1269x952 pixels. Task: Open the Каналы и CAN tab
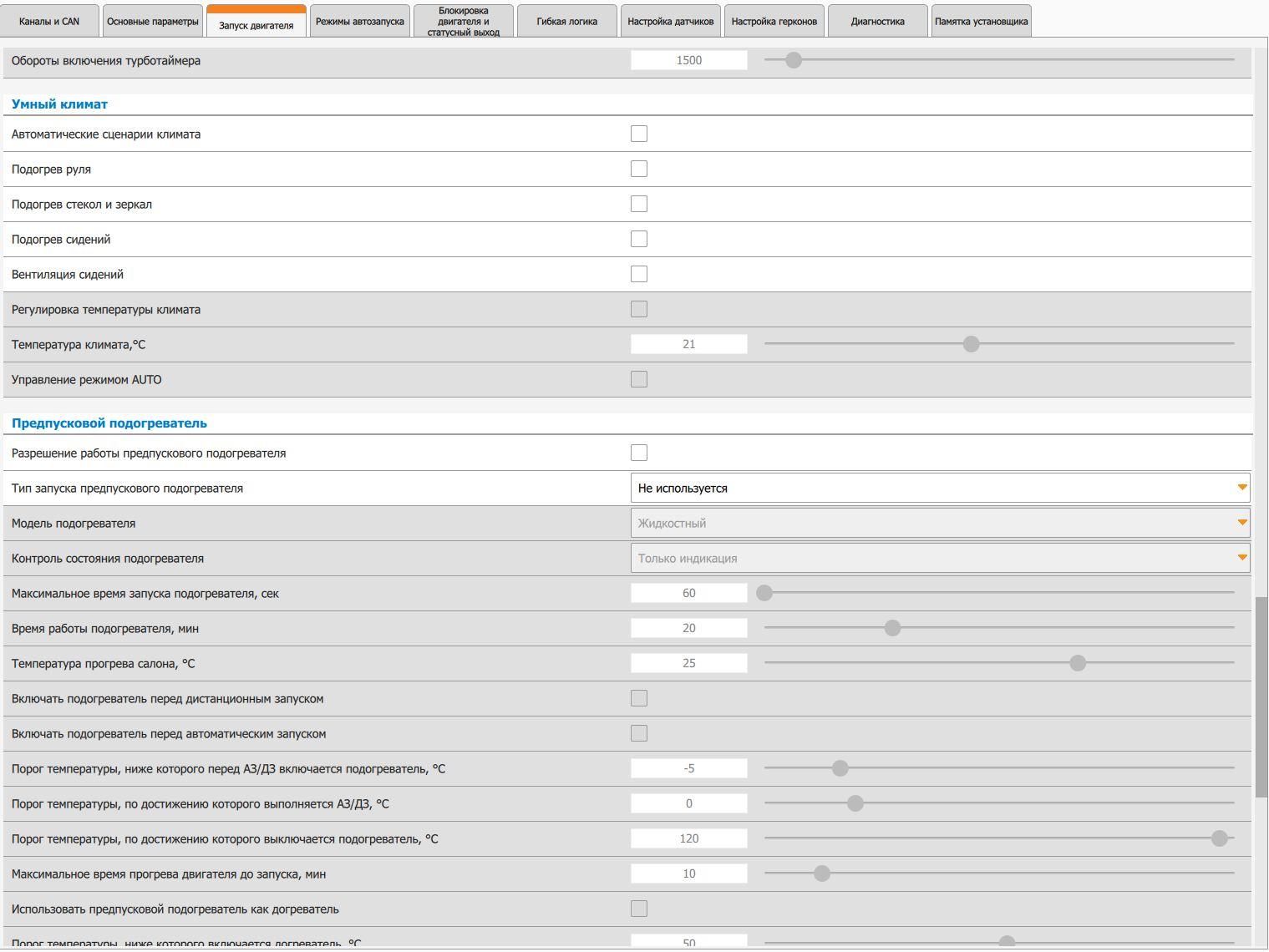(x=49, y=21)
